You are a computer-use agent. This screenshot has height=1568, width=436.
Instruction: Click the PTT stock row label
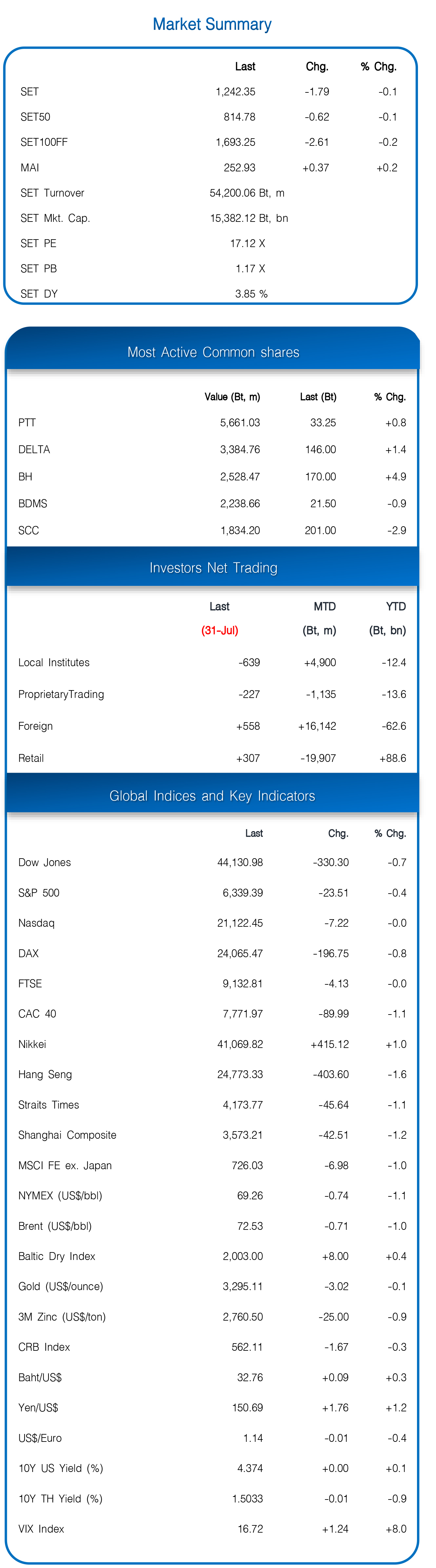point(27,422)
